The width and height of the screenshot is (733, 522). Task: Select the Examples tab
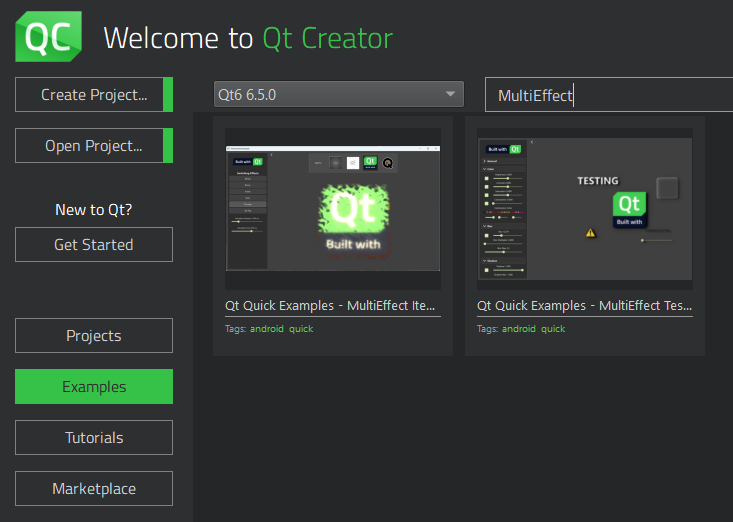pyautogui.click(x=94, y=387)
